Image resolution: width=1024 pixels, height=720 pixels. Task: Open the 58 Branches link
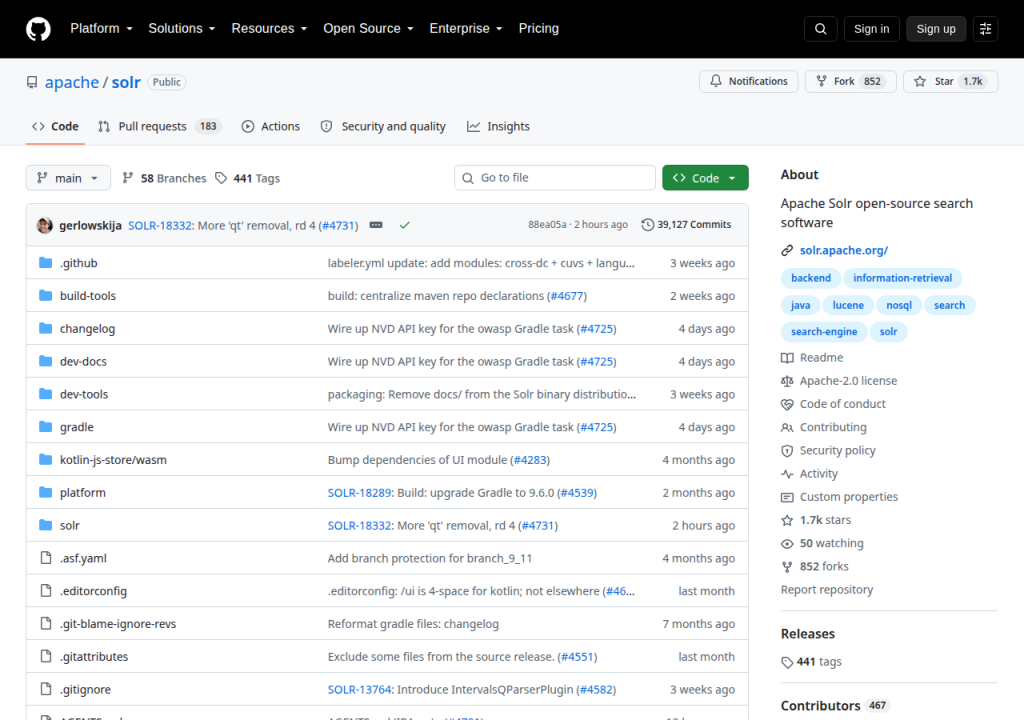click(x=165, y=178)
